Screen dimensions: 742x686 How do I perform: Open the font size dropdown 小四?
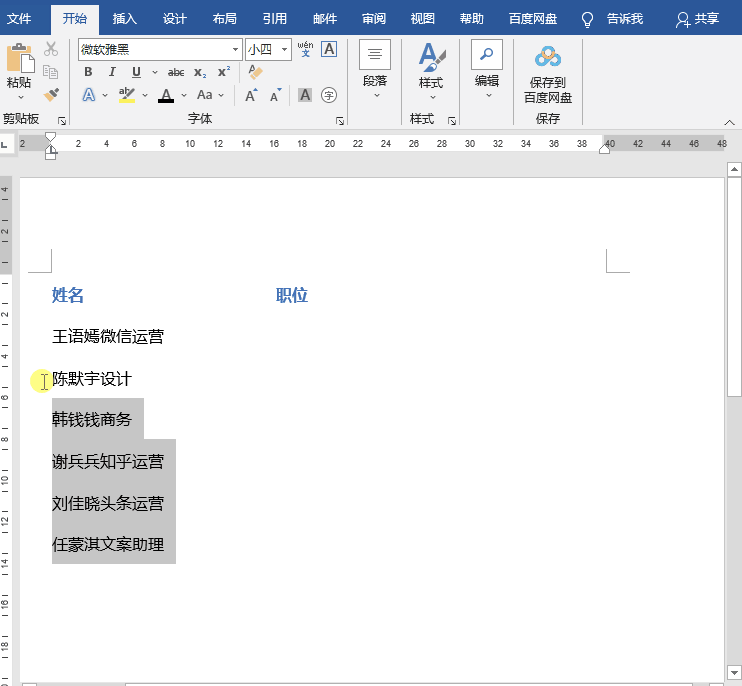point(285,49)
